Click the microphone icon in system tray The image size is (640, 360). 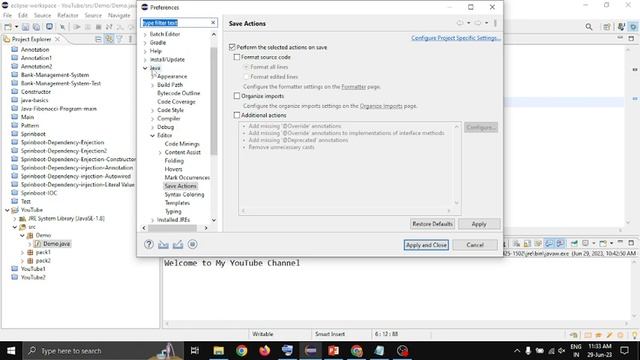click(x=528, y=351)
